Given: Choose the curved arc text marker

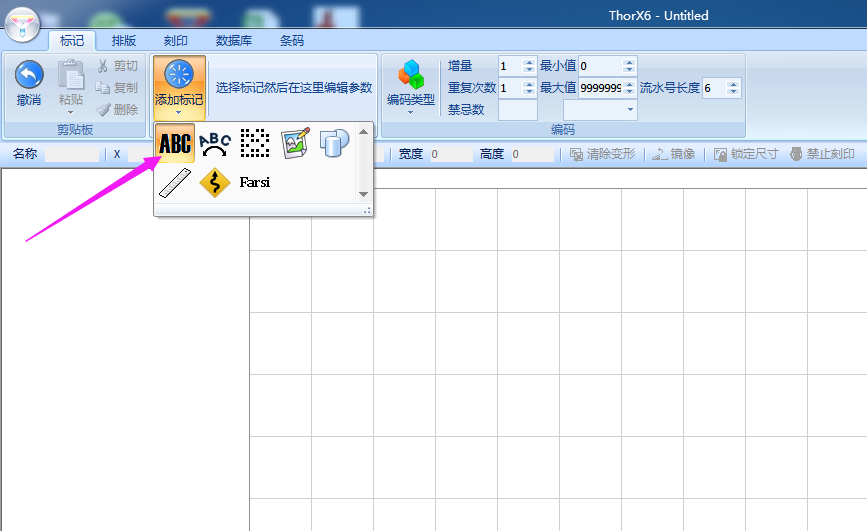Looking at the screenshot, I should (214, 144).
